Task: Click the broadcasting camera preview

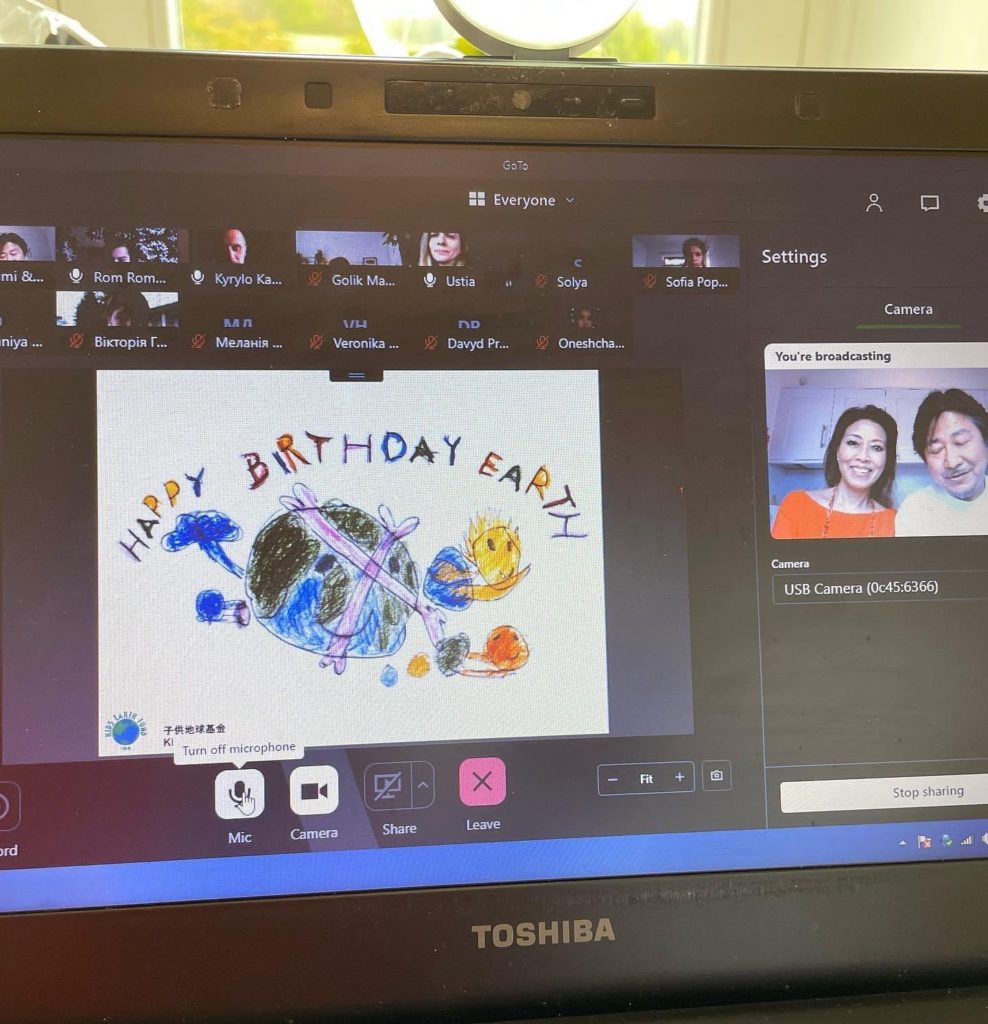Action: [x=878, y=453]
